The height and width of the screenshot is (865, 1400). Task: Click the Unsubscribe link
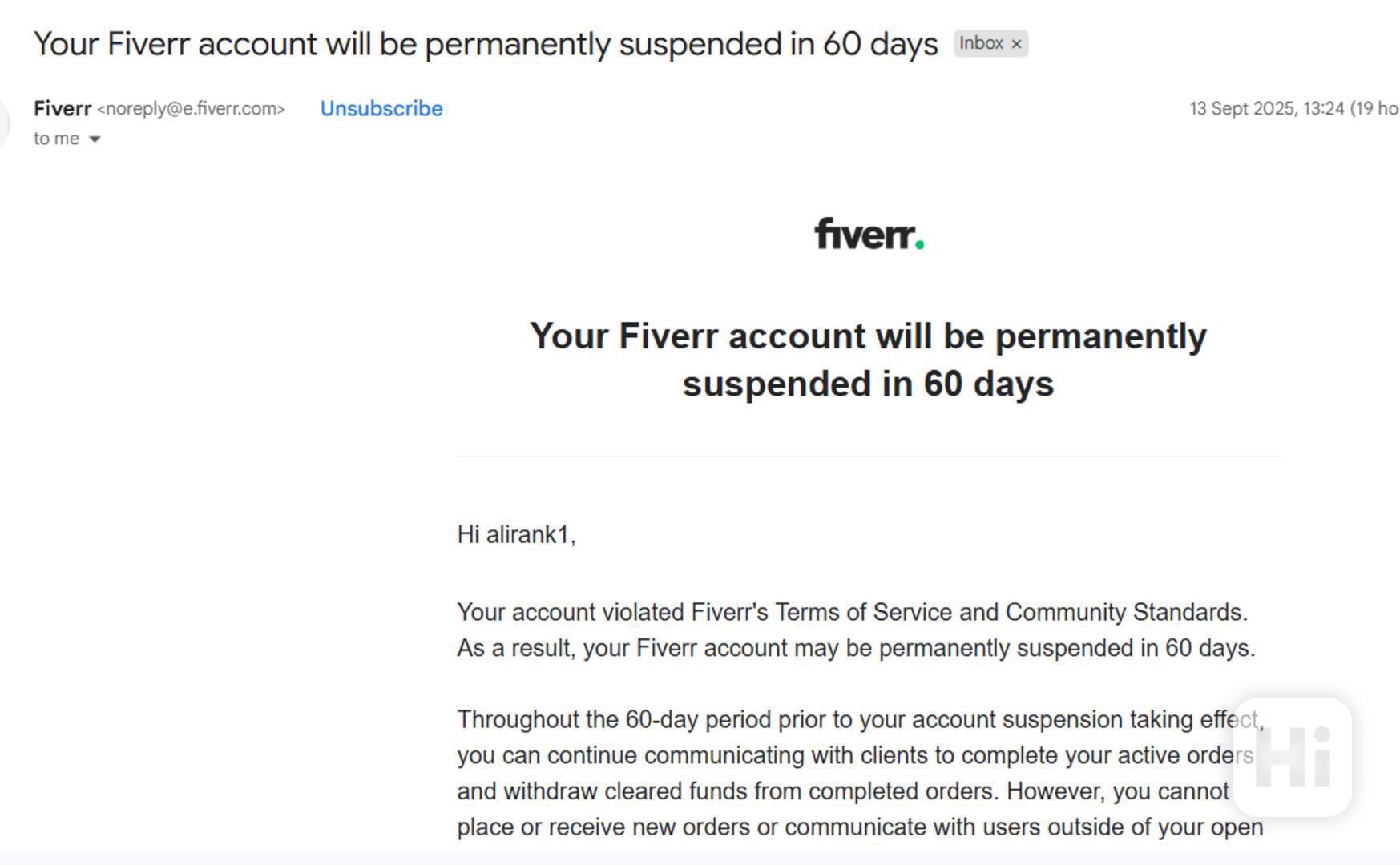381,108
